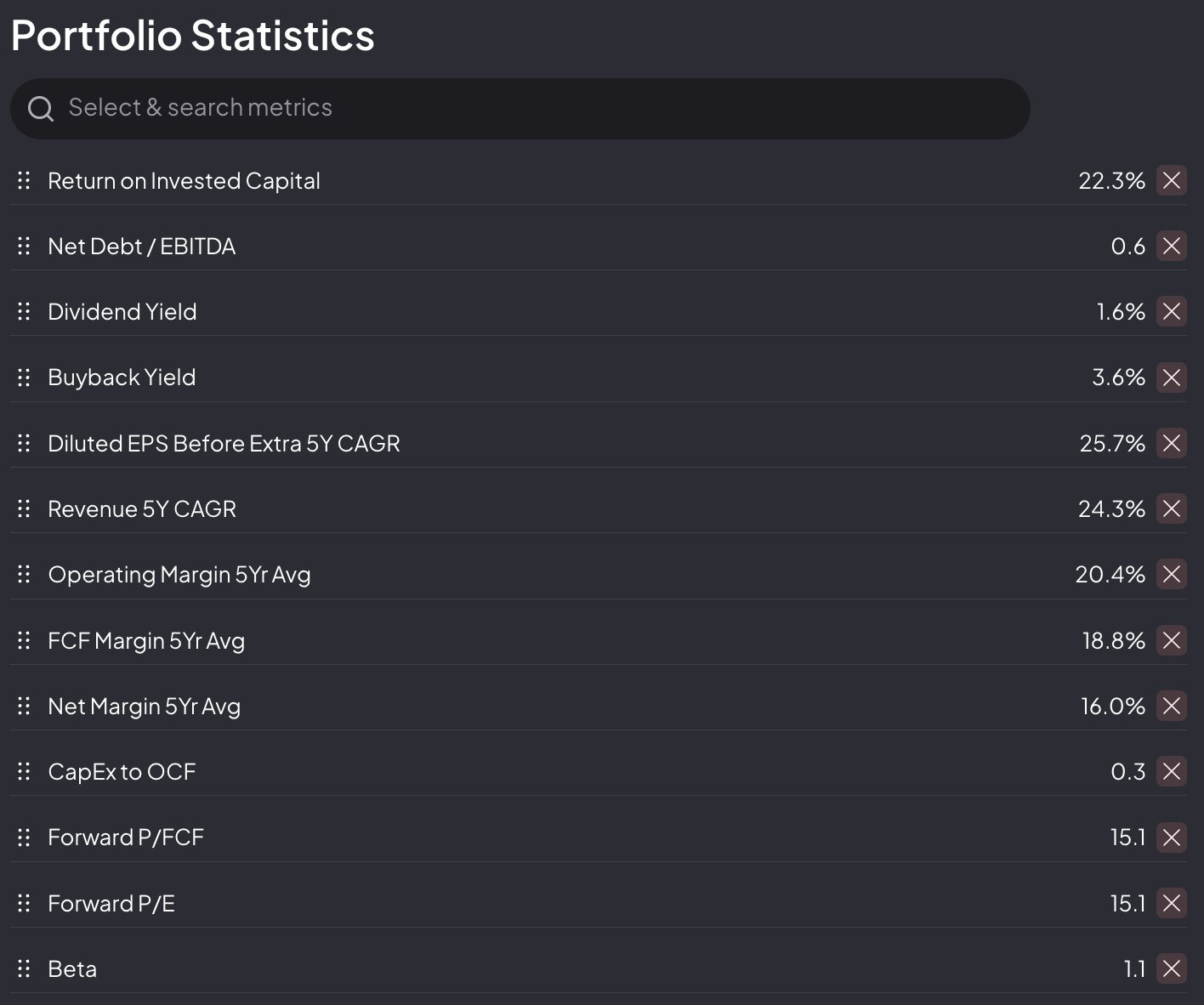Click the FCF Margin 5Yr Avg drag handle
The width and height of the screenshot is (1204, 1005).
coord(24,640)
